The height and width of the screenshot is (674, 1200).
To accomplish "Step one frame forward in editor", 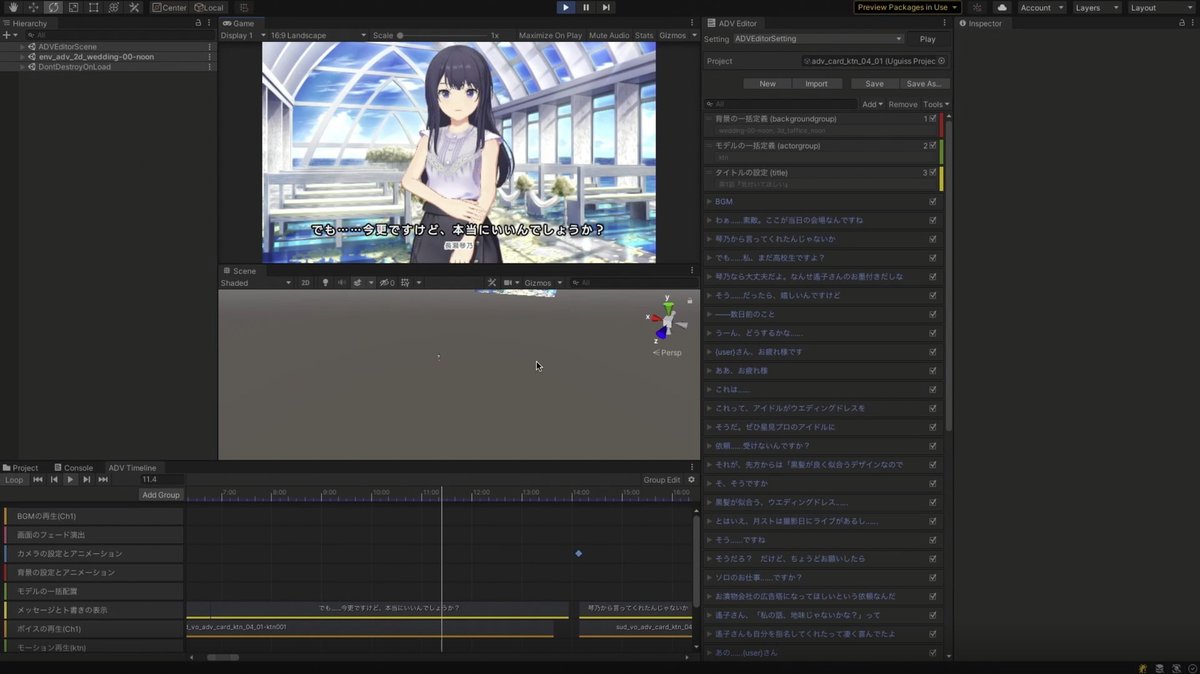I will [x=606, y=7].
